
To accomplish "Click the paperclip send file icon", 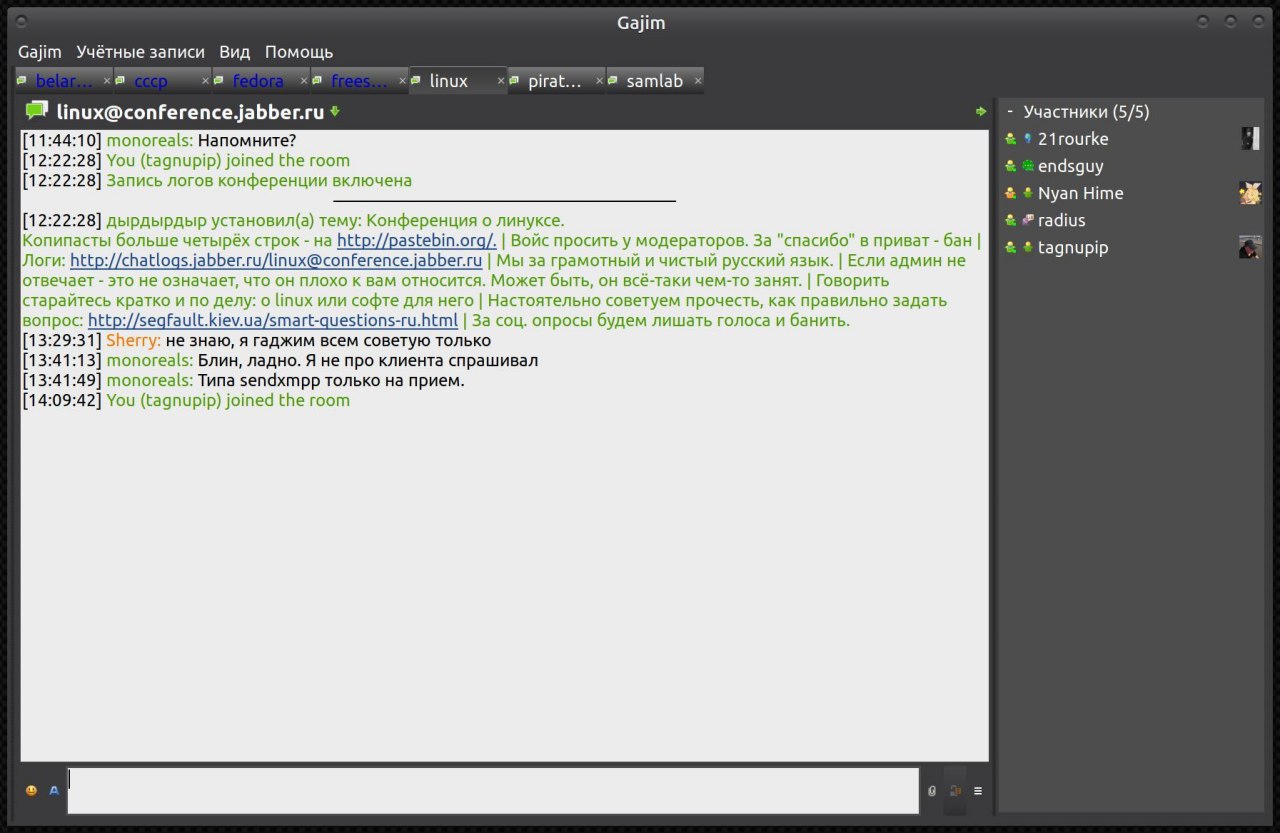I will (x=932, y=791).
